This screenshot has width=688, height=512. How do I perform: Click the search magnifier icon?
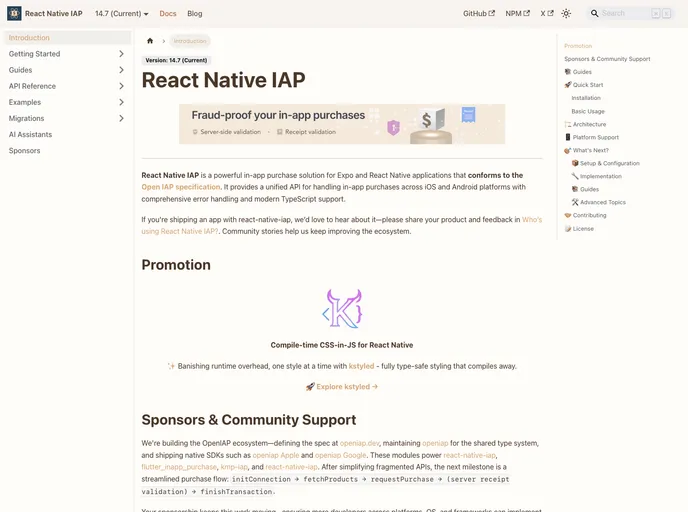pos(594,14)
